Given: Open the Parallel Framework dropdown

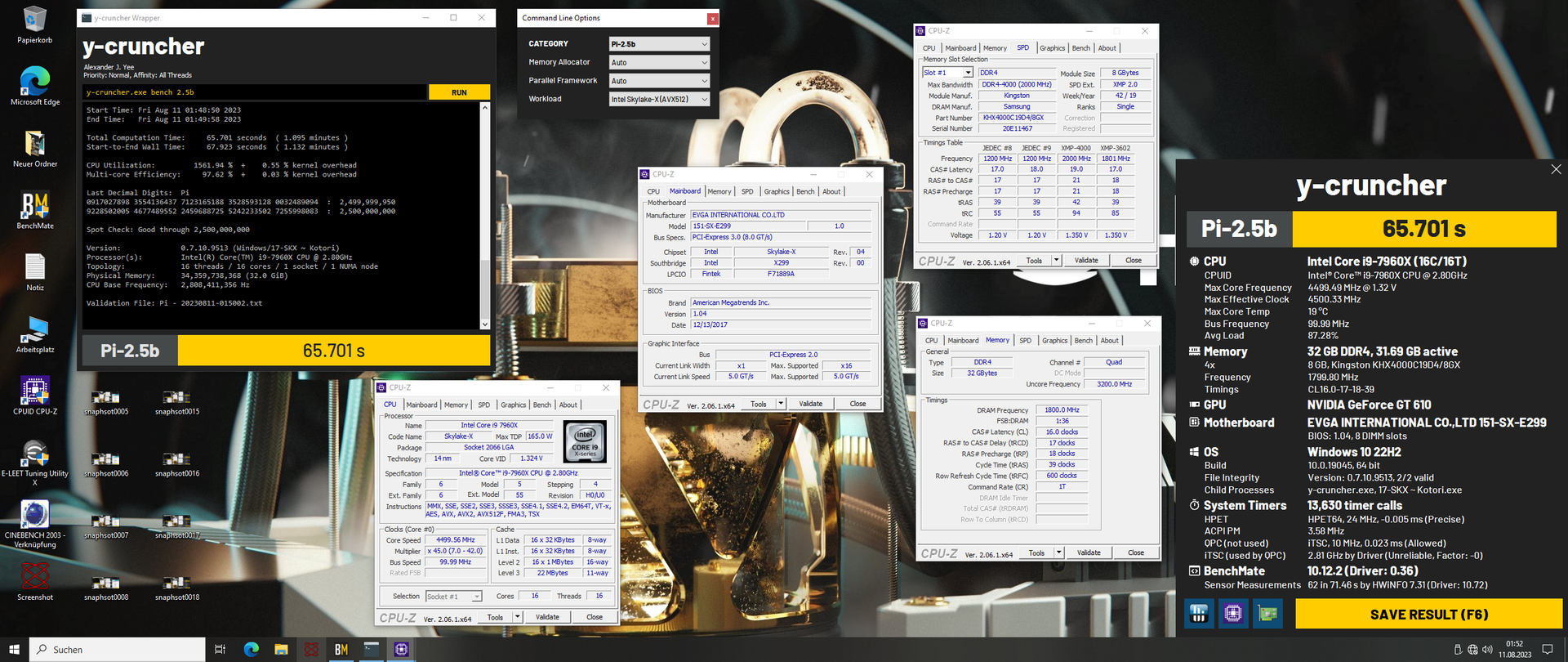Looking at the screenshot, I should (x=659, y=81).
